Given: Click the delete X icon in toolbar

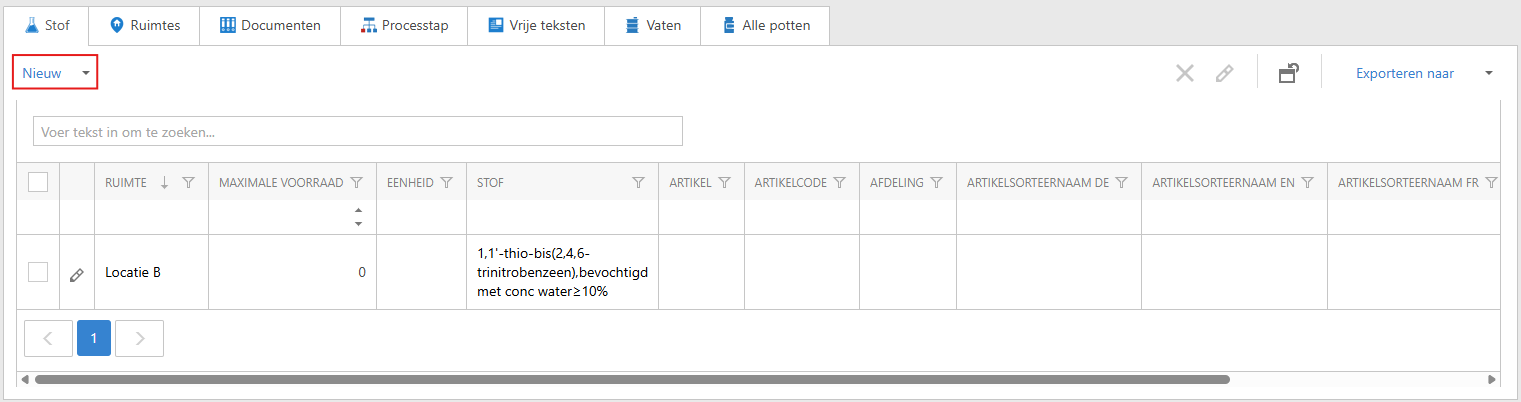Looking at the screenshot, I should click(x=1184, y=73).
